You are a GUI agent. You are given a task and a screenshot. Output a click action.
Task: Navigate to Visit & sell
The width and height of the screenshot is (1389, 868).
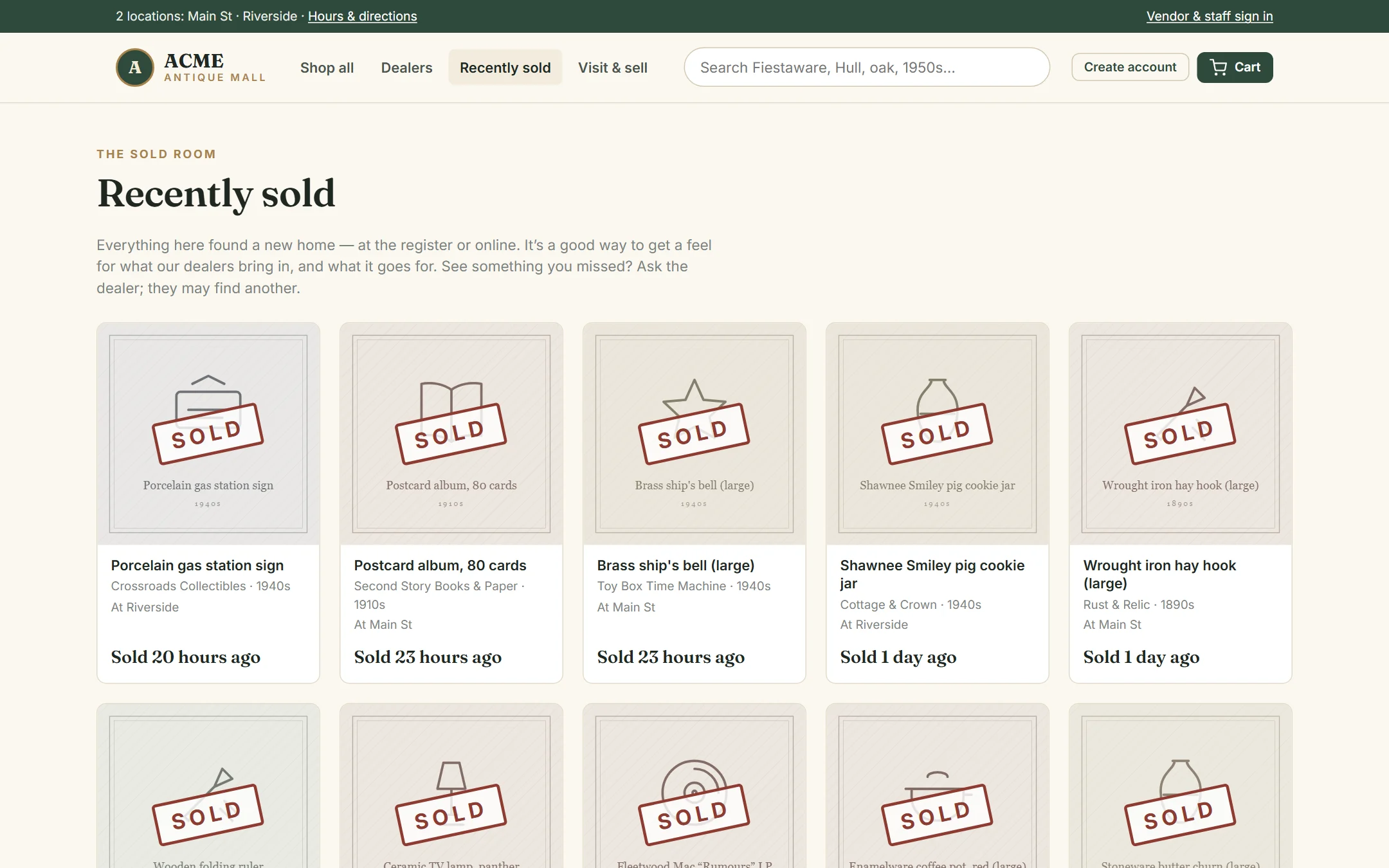(x=613, y=68)
